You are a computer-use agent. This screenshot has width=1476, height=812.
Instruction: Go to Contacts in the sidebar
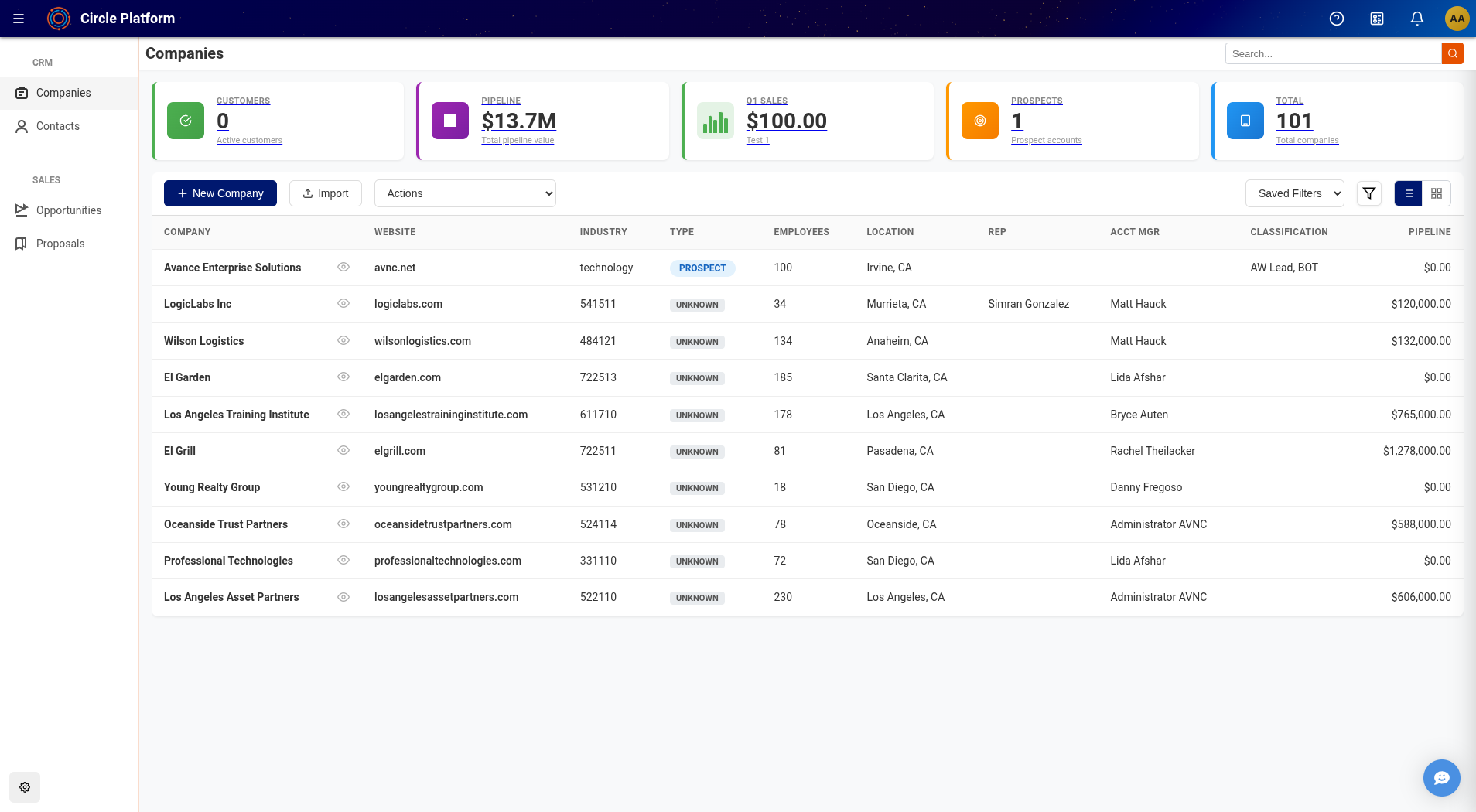[58, 126]
